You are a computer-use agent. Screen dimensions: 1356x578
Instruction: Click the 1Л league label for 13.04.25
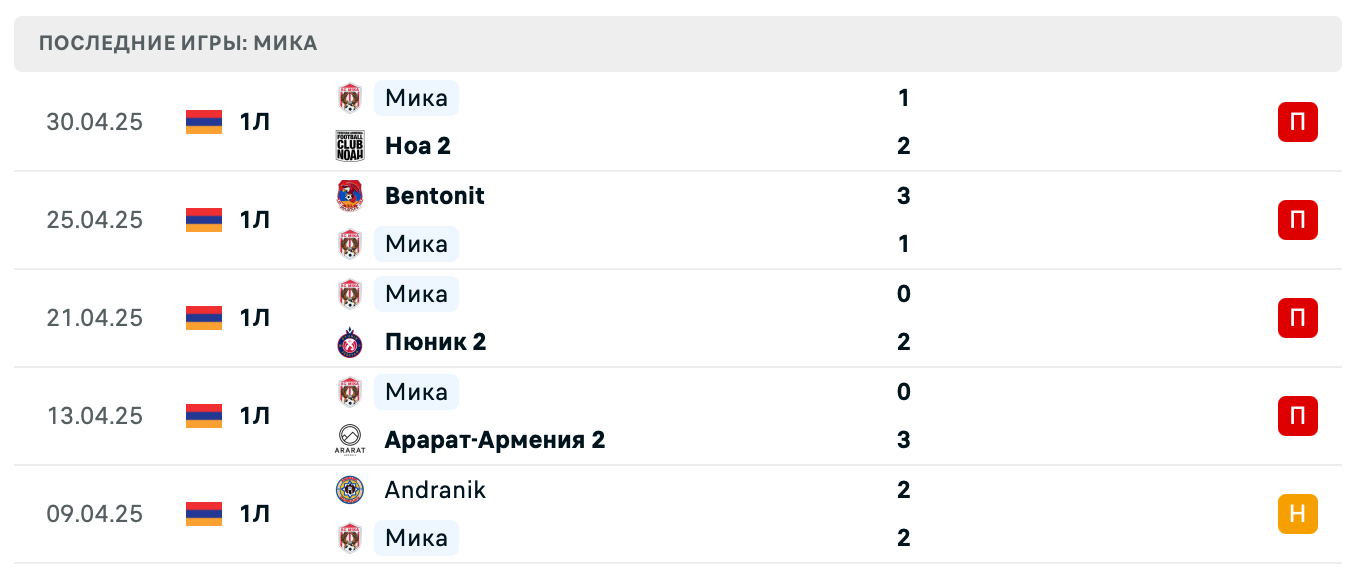(255, 416)
